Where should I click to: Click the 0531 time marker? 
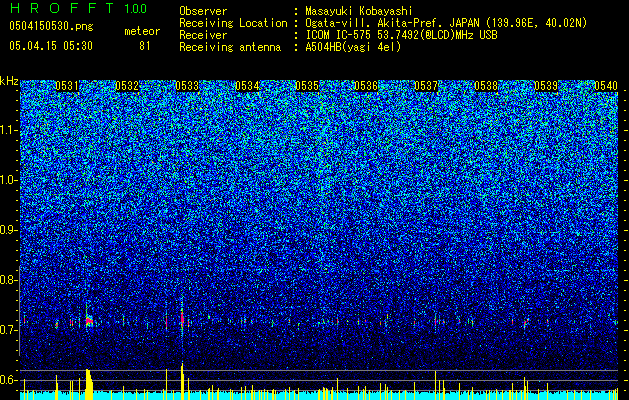pos(67,86)
